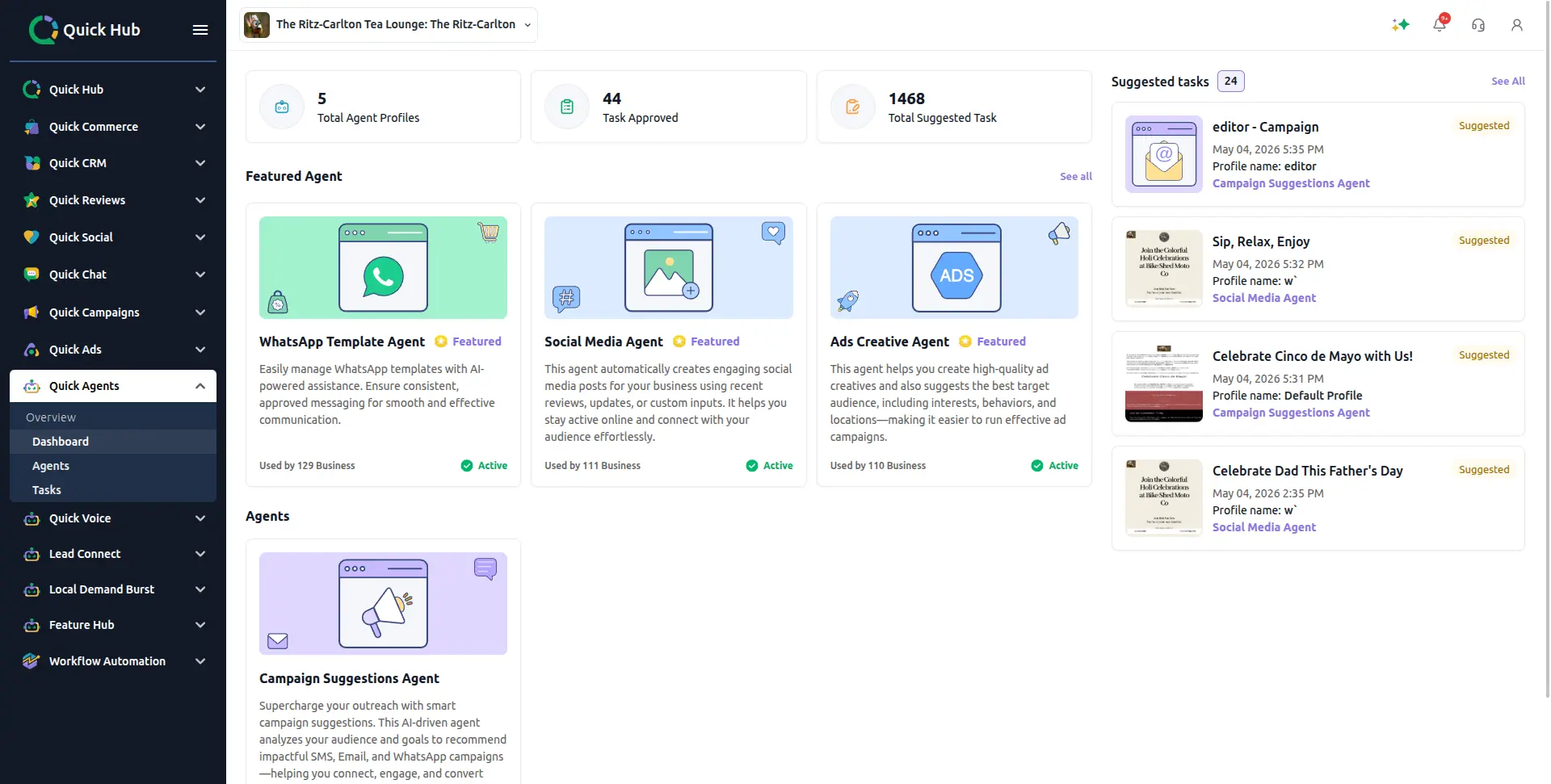Click the Quick Commerce sidebar icon
This screenshot has height=784, width=1551.
click(x=32, y=127)
